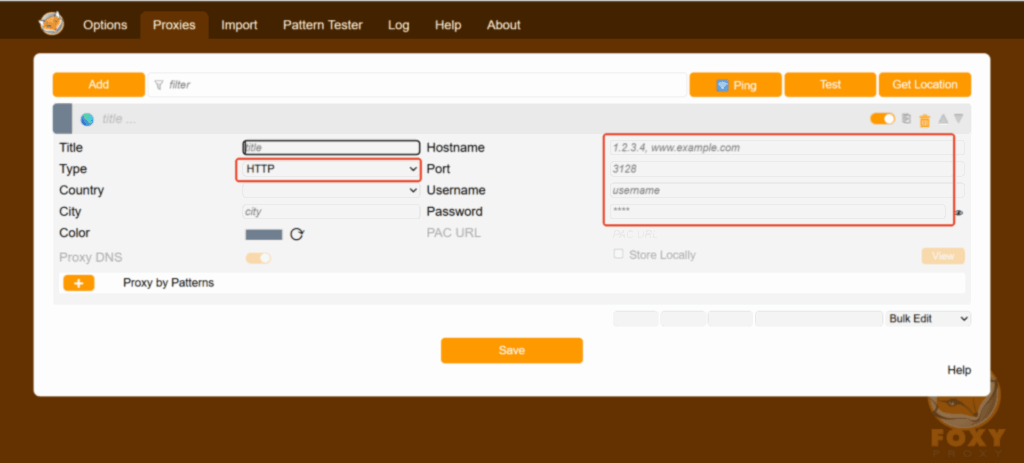Image resolution: width=1024 pixels, height=463 pixels.
Task: Open the Type dropdown showing HTTP
Action: pos(331,169)
